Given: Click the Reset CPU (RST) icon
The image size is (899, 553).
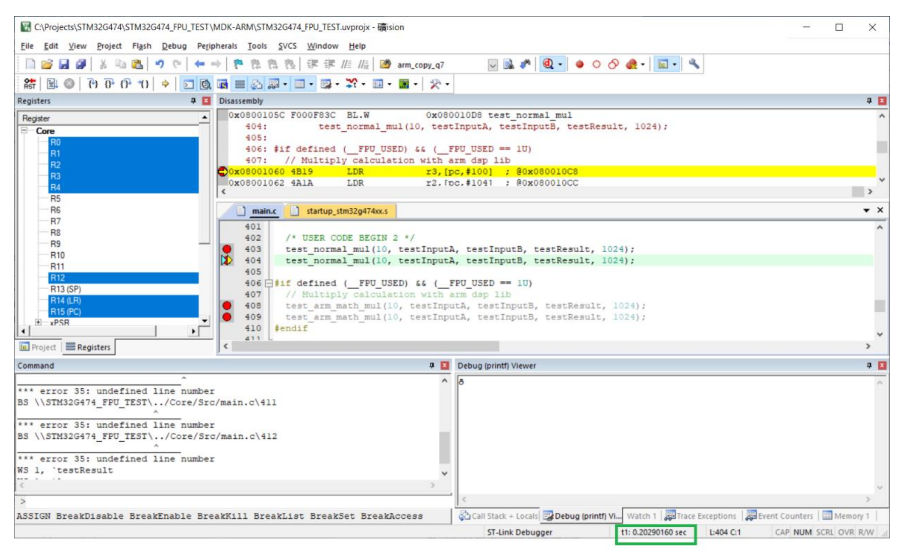Looking at the screenshot, I should (30, 84).
